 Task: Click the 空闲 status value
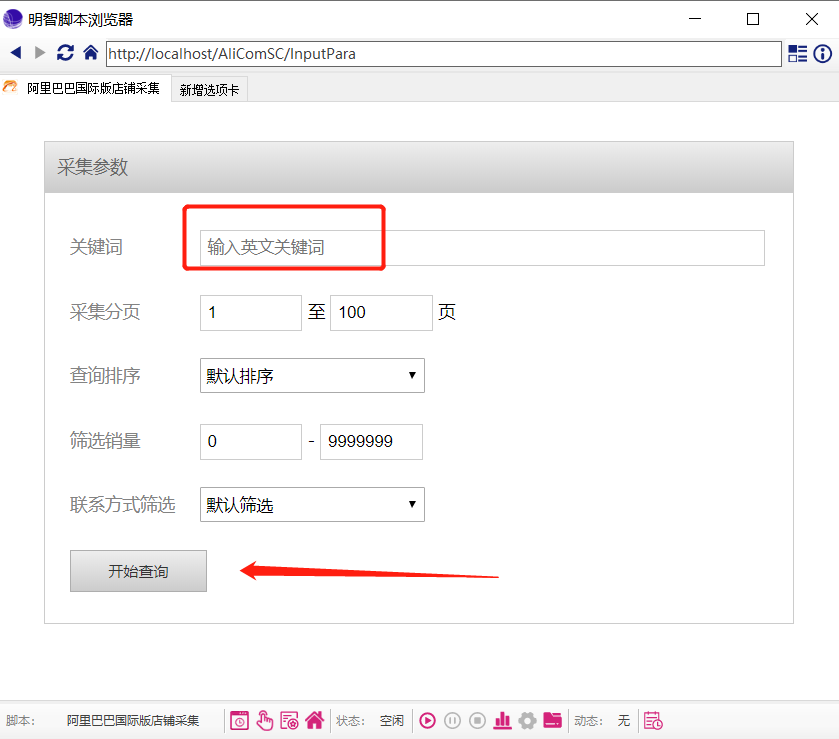(392, 721)
